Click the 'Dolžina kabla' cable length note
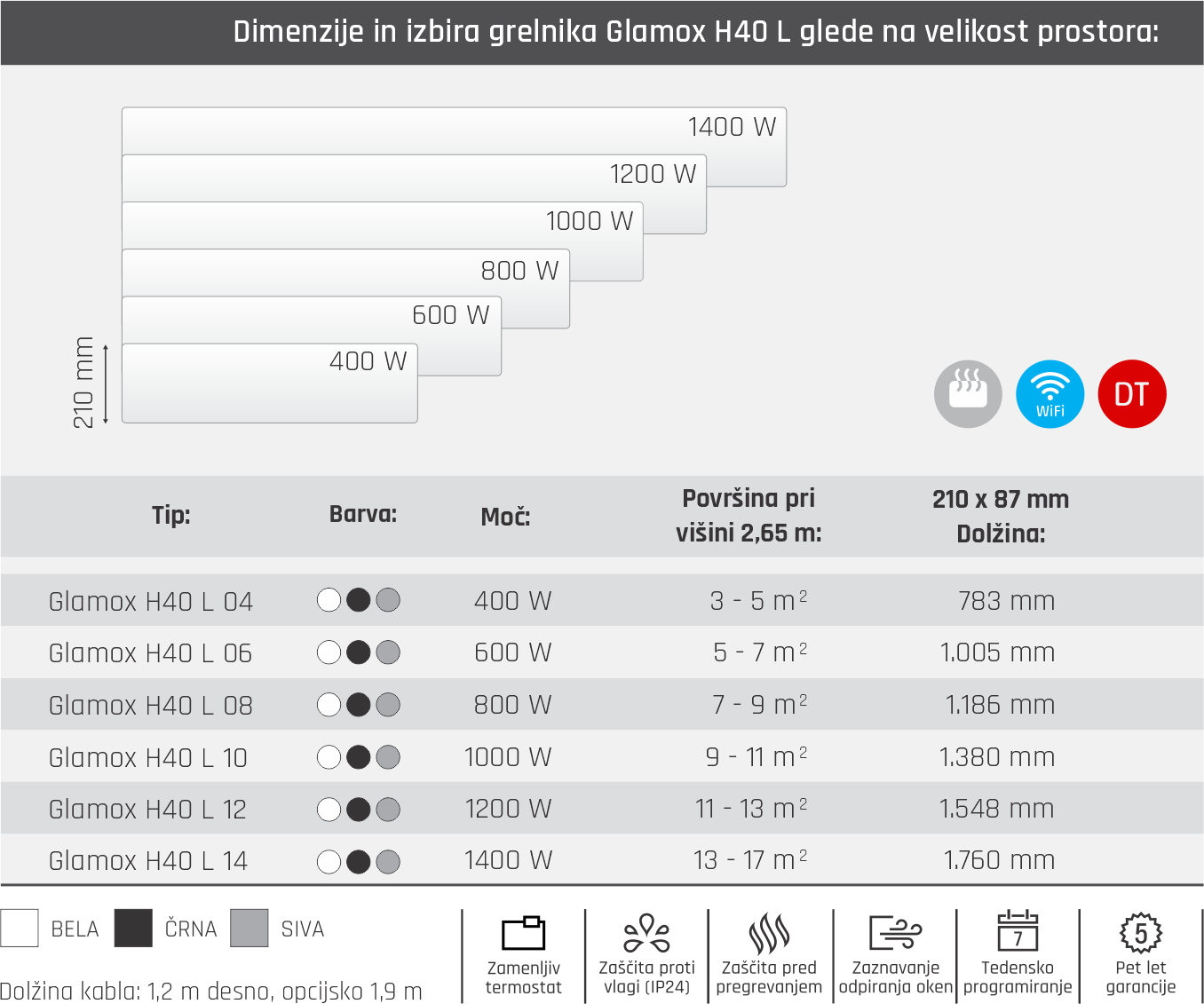 pos(211,991)
